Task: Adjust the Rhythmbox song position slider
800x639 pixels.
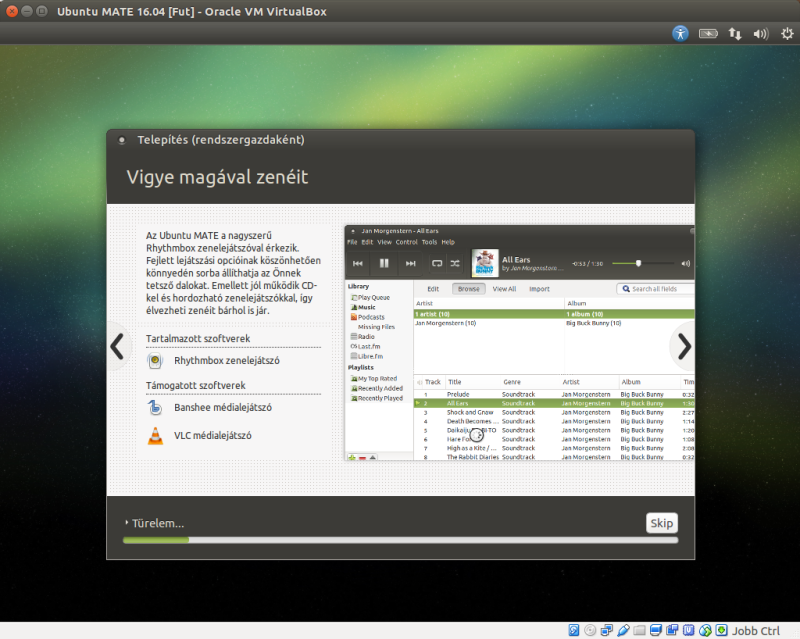Action: coord(643,263)
